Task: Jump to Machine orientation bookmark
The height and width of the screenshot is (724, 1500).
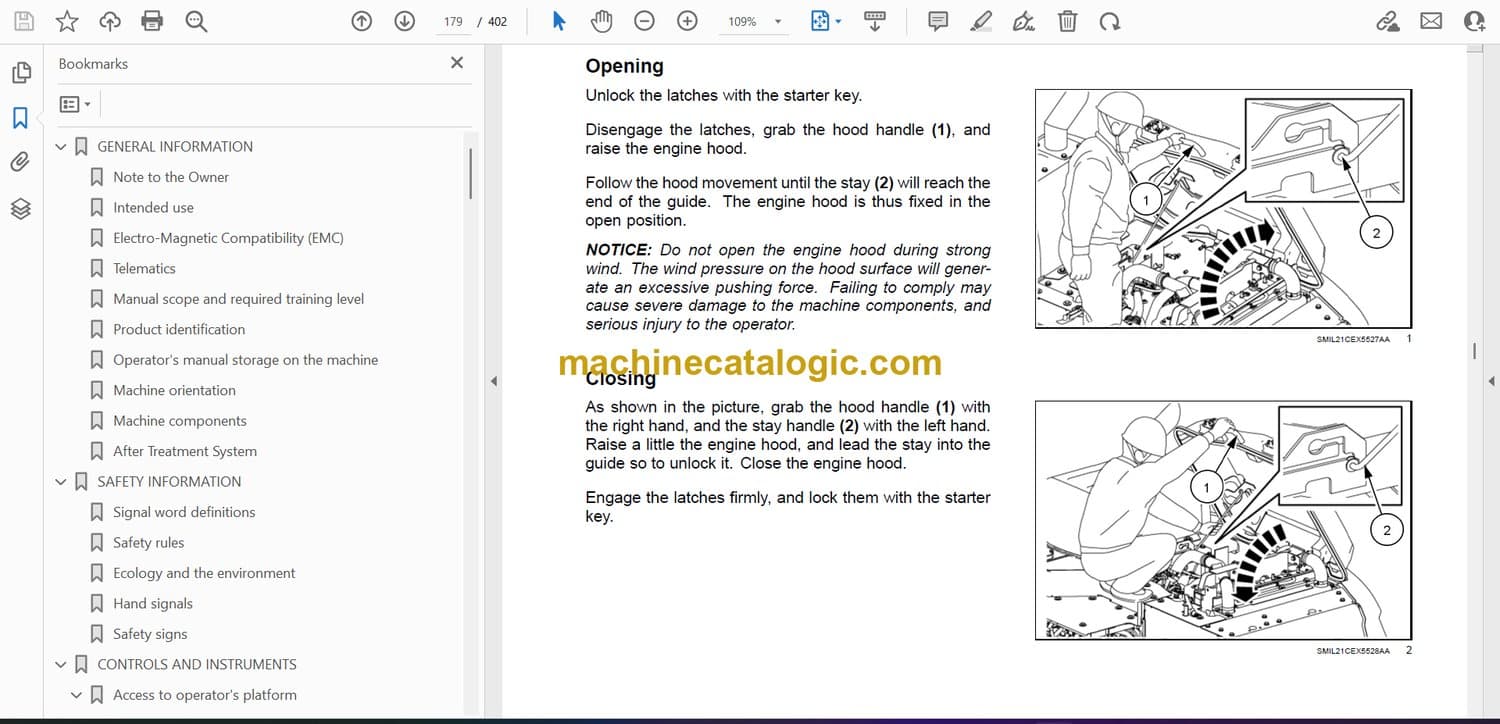Action: tap(174, 390)
